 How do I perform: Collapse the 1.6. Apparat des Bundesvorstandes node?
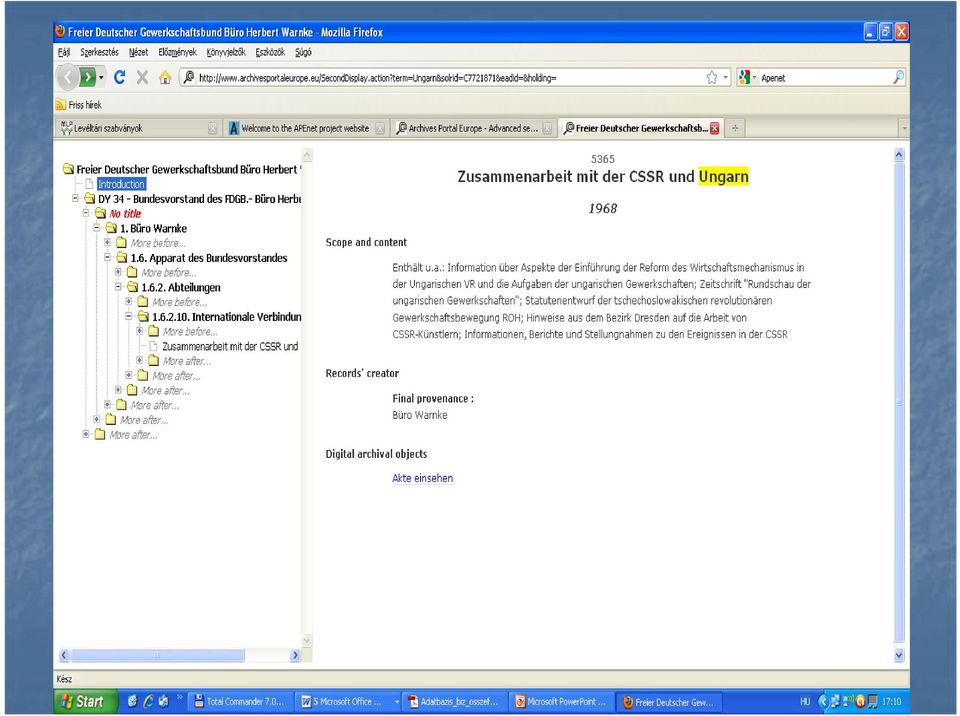[x=108, y=257]
